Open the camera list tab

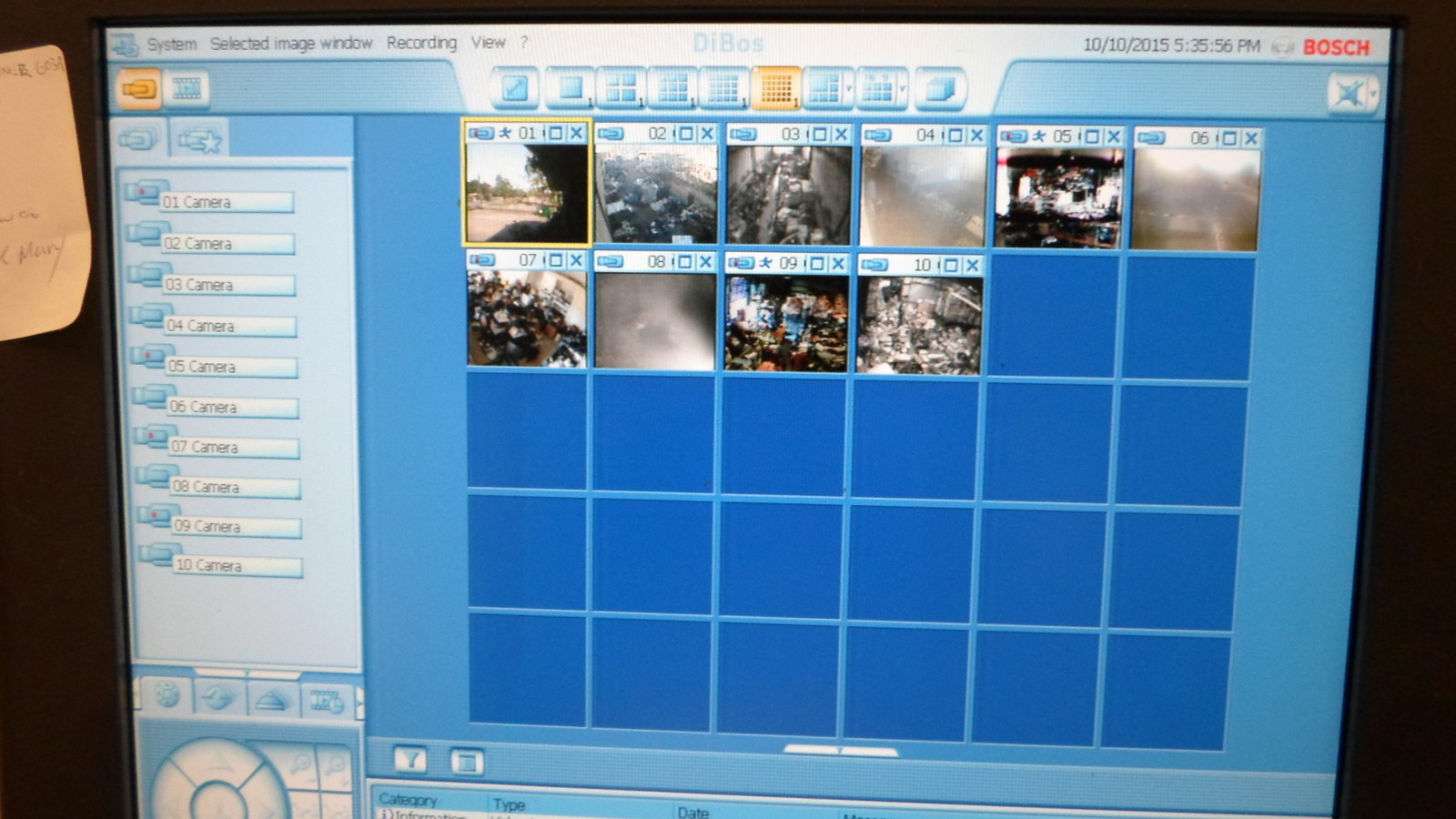tap(140, 139)
